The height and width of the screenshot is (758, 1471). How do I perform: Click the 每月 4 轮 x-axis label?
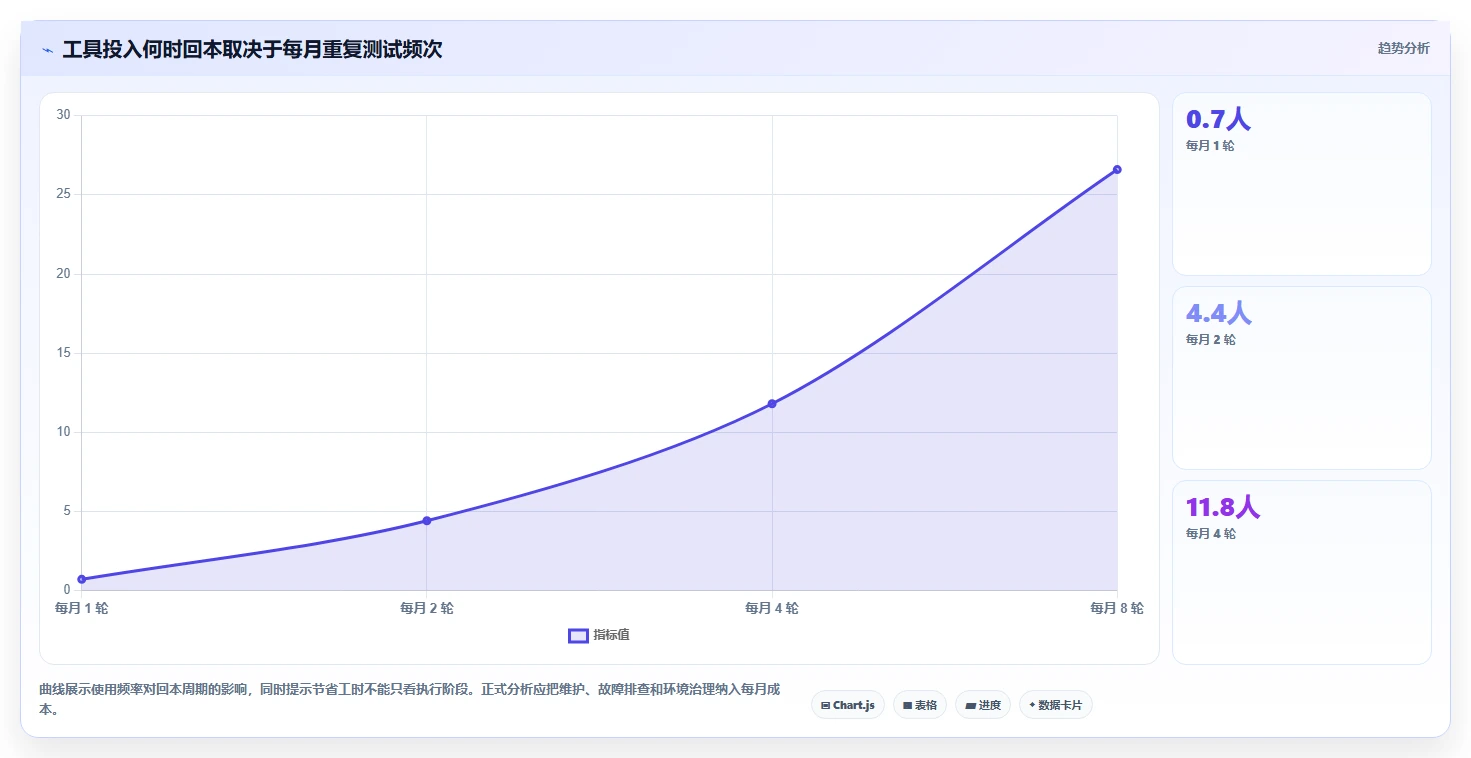tap(772, 608)
